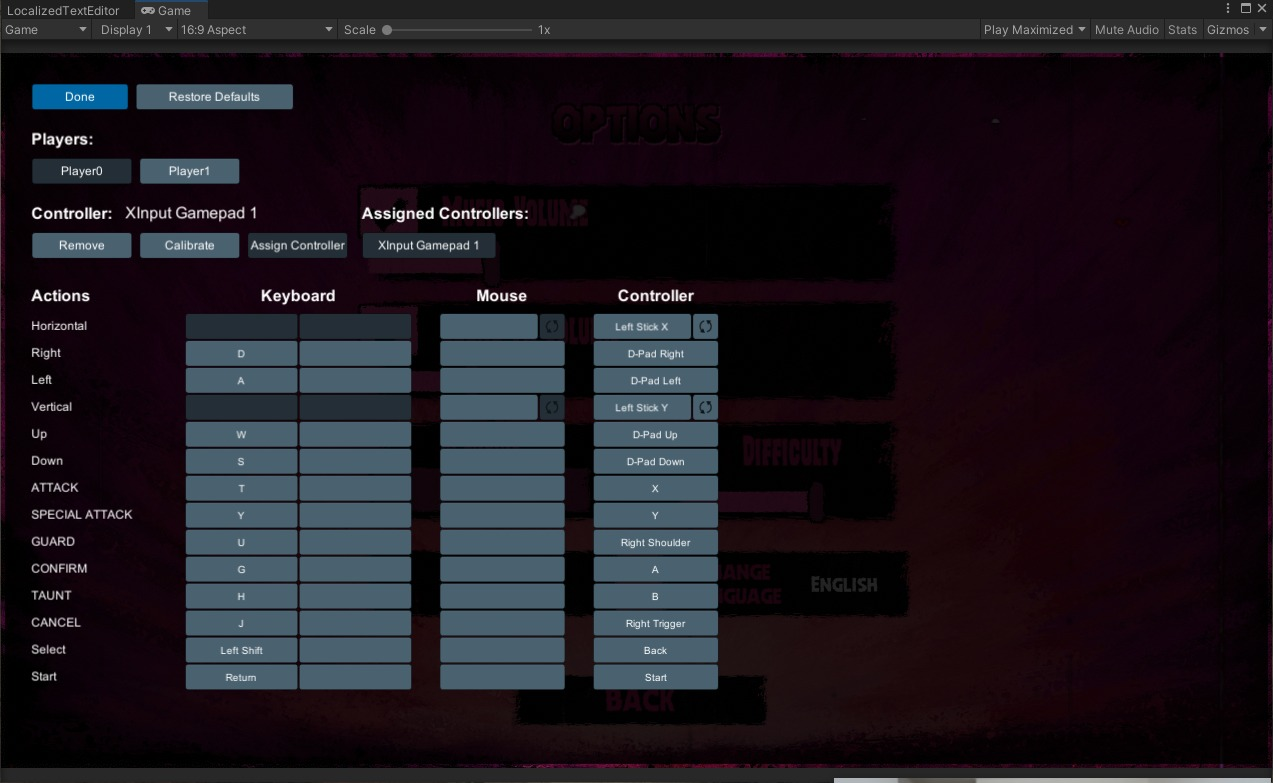Click the invert icon beside Left Stick X
The width and height of the screenshot is (1273, 783).
pyautogui.click(x=705, y=325)
